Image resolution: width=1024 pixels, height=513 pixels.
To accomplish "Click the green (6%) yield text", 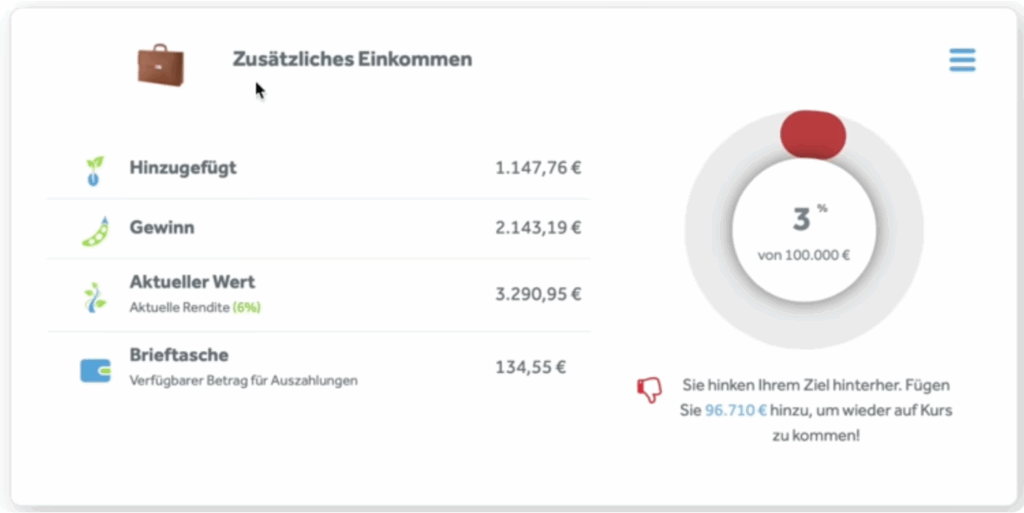I will coord(246,308).
